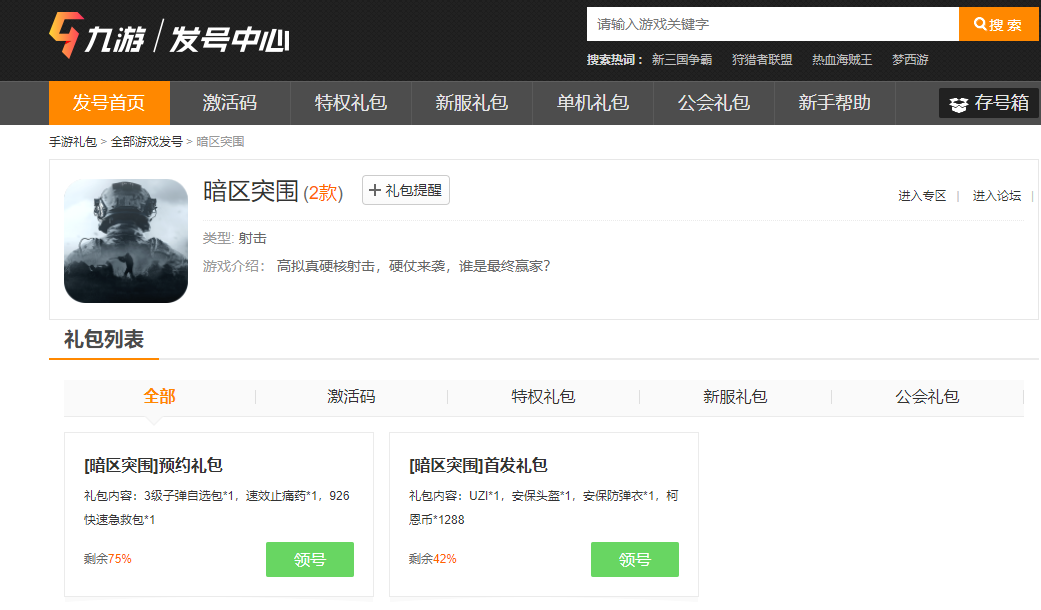Click 全部游戏发号 breadcrumb link
The width and height of the screenshot is (1041, 610).
(147, 142)
